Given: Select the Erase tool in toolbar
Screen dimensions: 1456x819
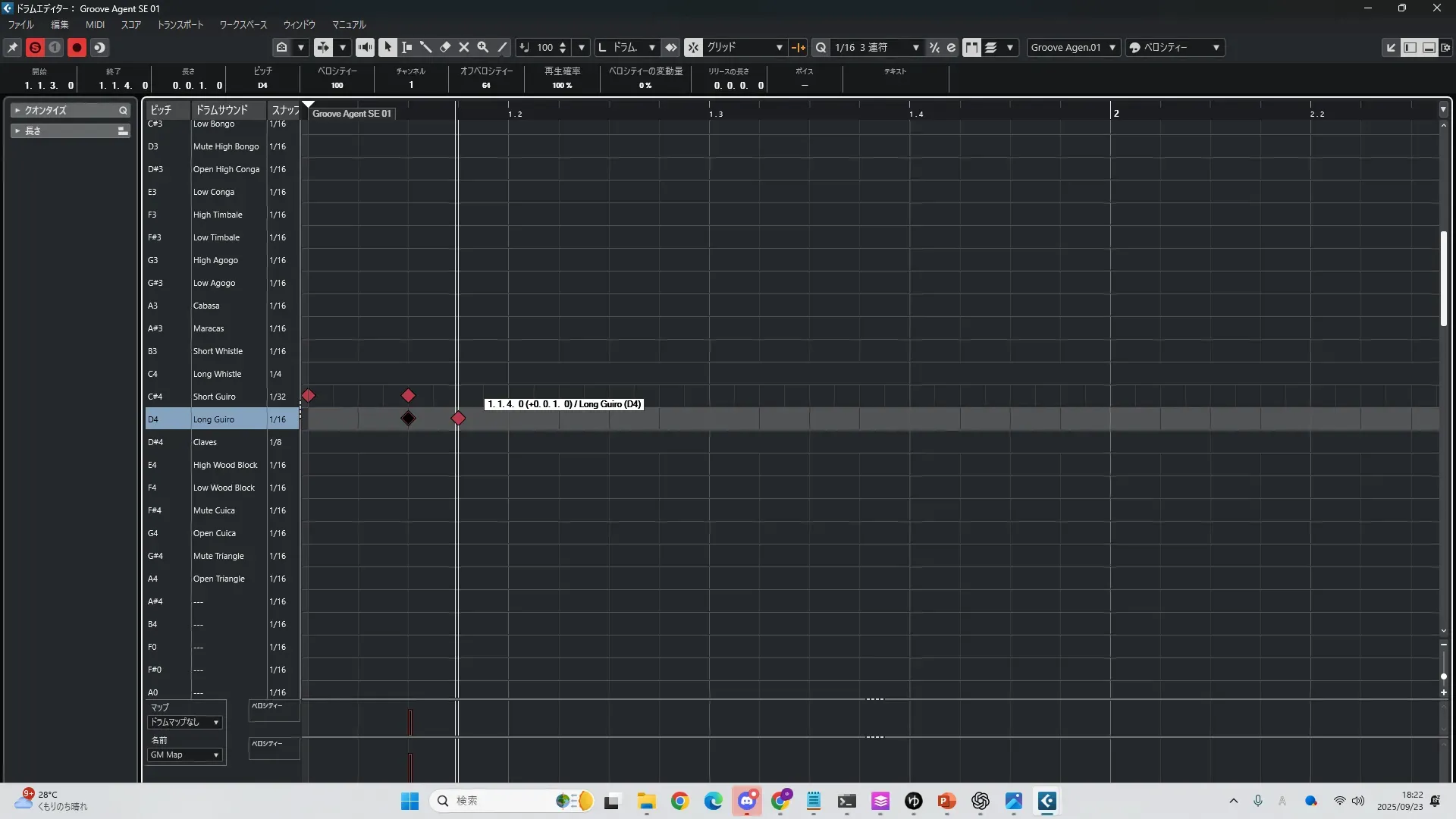Looking at the screenshot, I should click(x=445, y=47).
